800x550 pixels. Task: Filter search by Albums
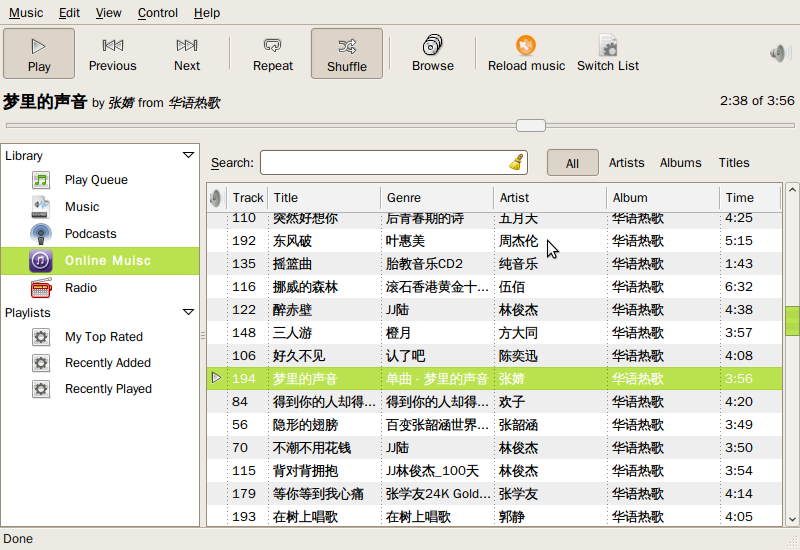coord(680,163)
